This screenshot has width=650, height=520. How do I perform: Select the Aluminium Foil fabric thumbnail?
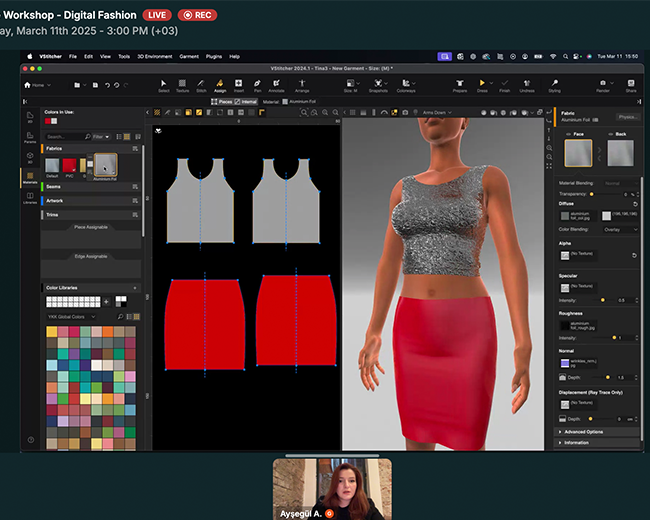pyautogui.click(x=105, y=166)
